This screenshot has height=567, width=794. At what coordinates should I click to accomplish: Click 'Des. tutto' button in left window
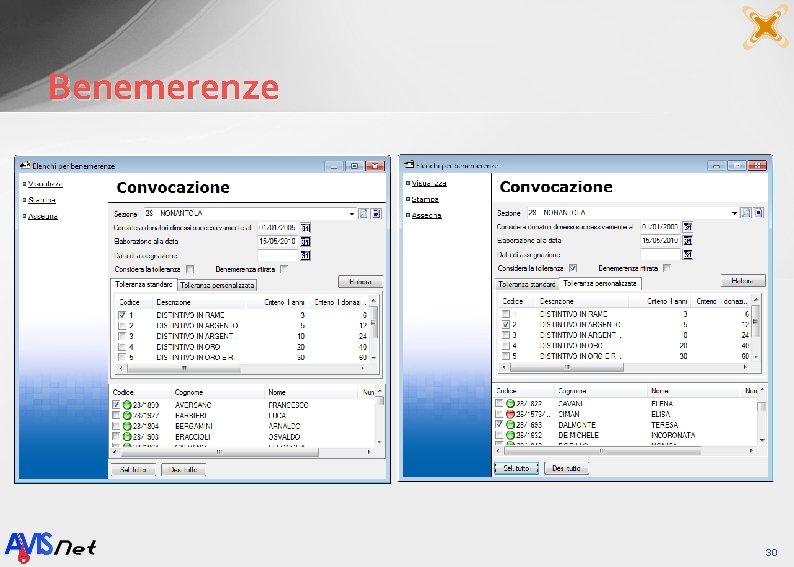183,470
